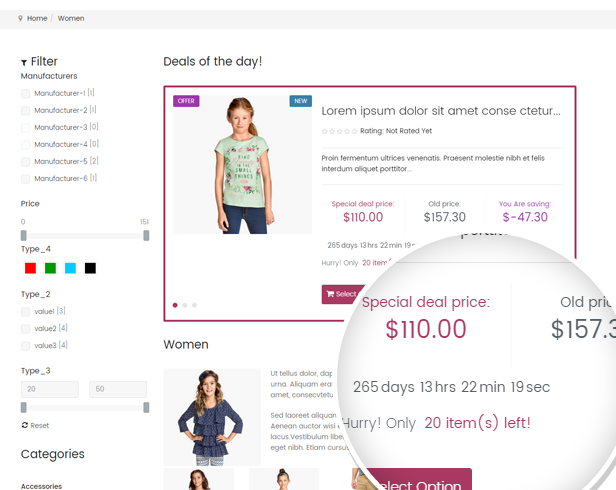Open the girl in green t-shirt product image
616x490 pixels.
[x=242, y=165]
